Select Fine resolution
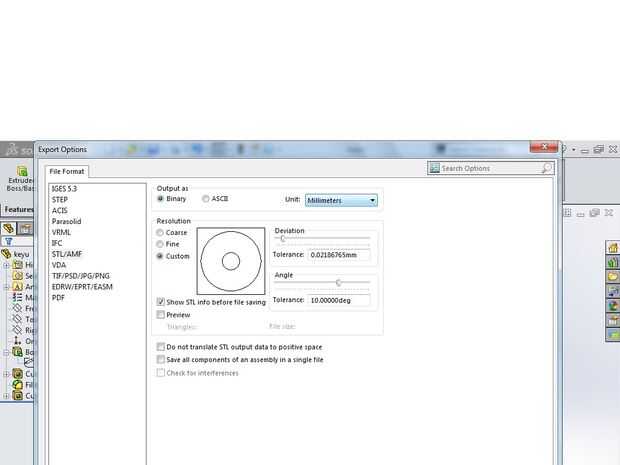 (x=160, y=244)
